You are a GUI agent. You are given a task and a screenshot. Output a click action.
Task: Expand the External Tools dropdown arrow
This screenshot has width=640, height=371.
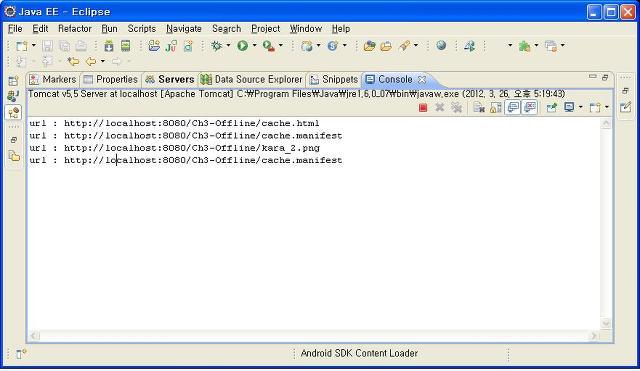[280, 46]
